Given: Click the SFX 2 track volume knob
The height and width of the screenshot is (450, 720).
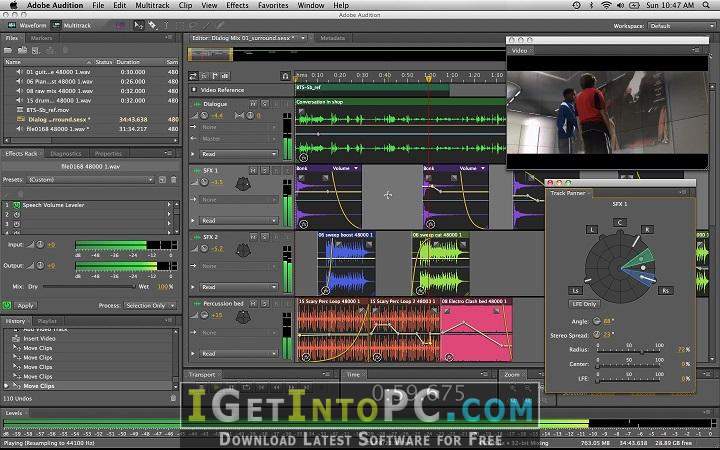Looking at the screenshot, I should pyautogui.click(x=204, y=249).
